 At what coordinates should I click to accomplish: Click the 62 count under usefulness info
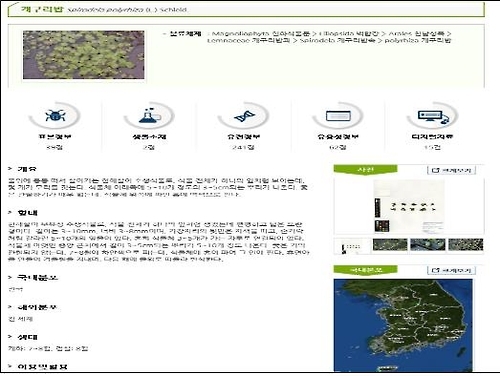click(x=338, y=147)
